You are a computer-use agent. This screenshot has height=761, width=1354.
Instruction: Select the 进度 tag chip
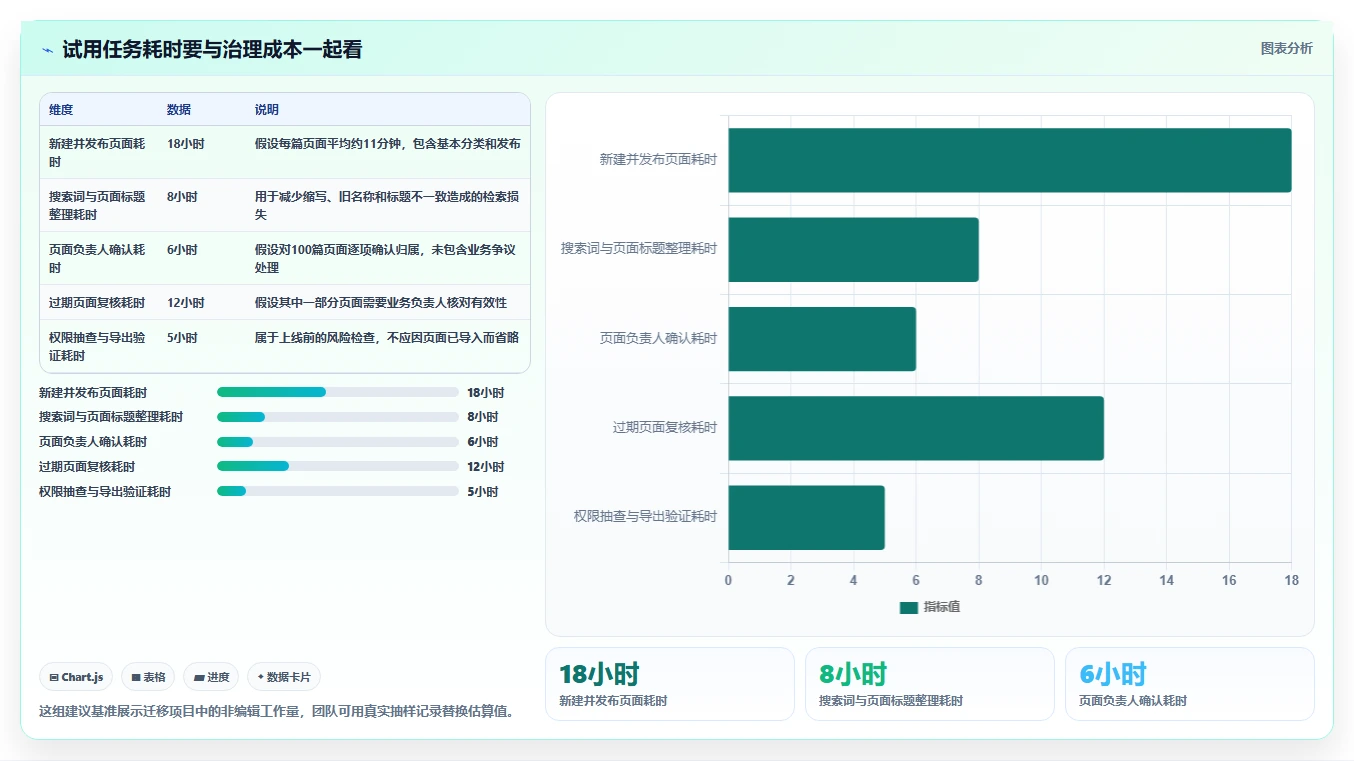211,677
